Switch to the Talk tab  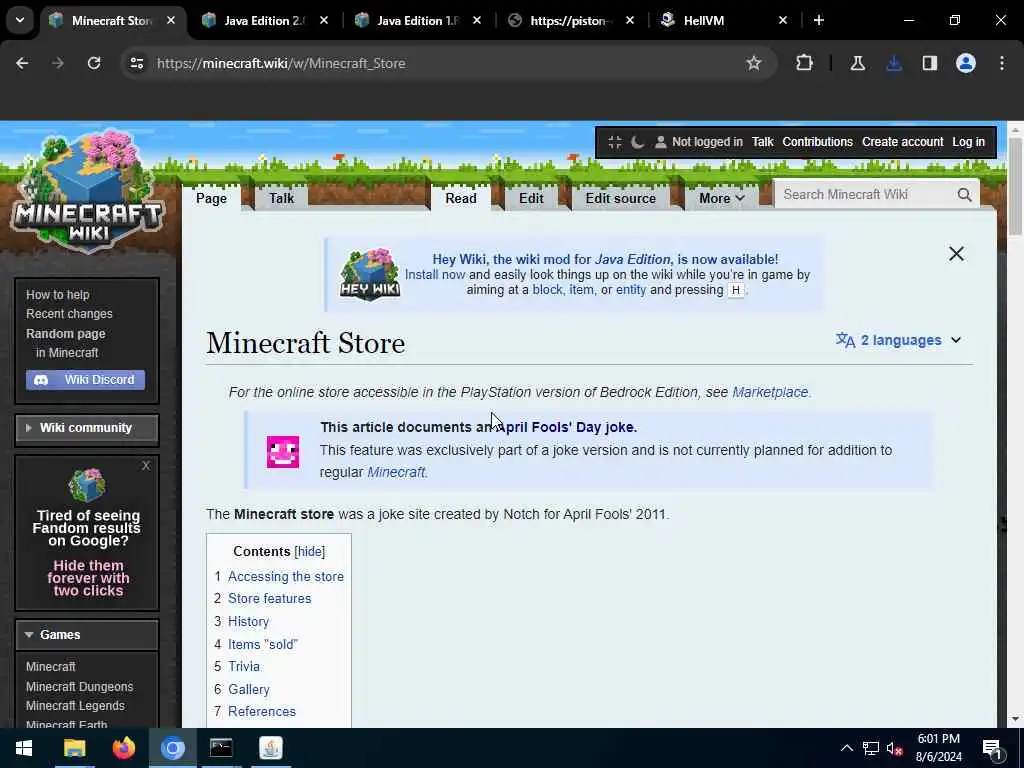(281, 199)
